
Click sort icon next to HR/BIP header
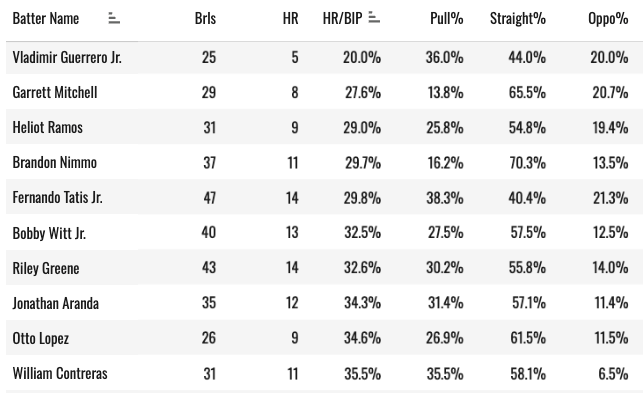pyautogui.click(x=374, y=18)
